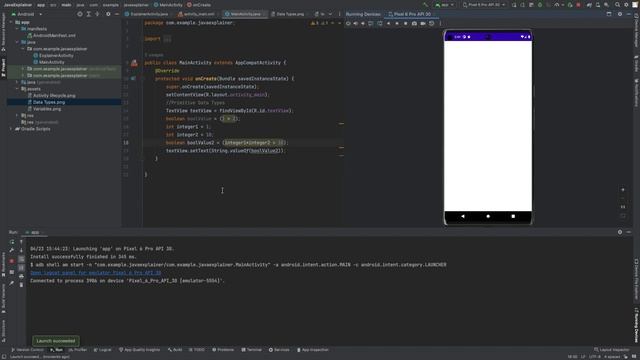Hide the Project panel with minus icon
This screenshot has height=360, width=640.
point(116,14)
